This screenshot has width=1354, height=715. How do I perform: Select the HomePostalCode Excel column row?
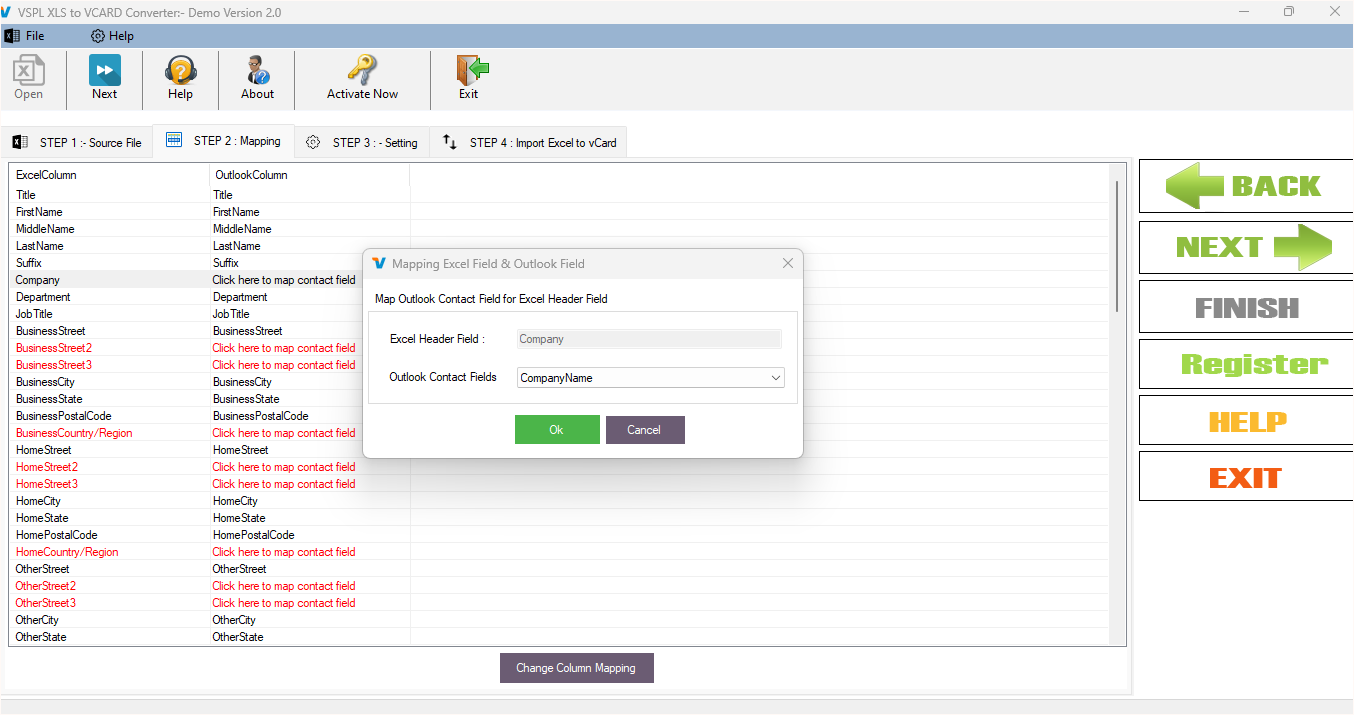57,535
